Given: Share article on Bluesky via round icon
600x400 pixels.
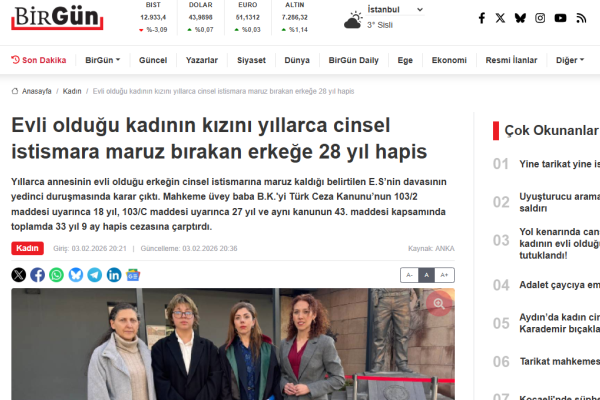Looking at the screenshot, I should coord(76,275).
